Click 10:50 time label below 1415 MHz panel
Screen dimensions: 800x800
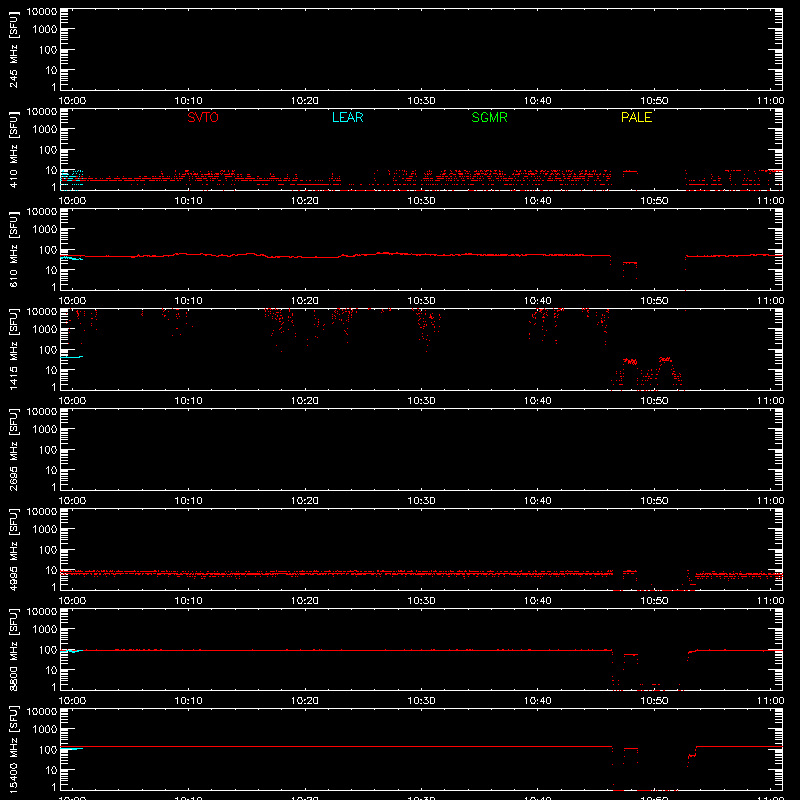point(654,401)
